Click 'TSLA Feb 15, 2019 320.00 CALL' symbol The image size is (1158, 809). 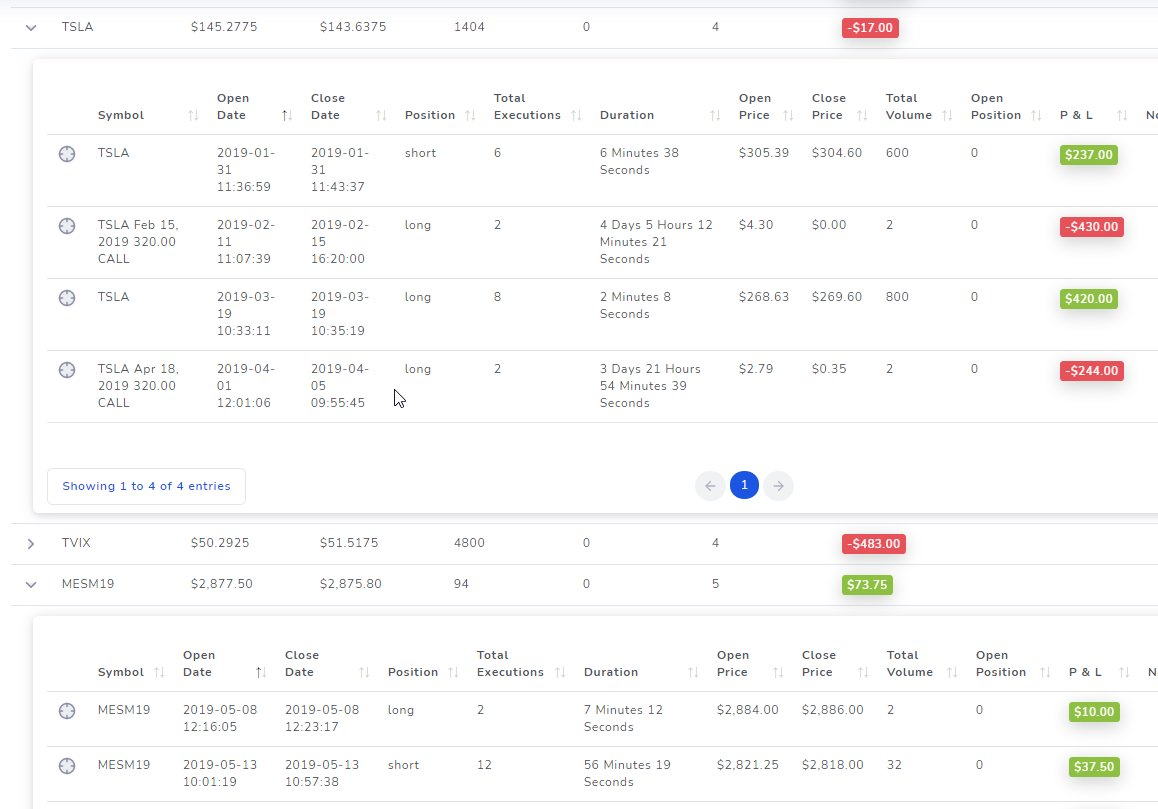tap(138, 242)
